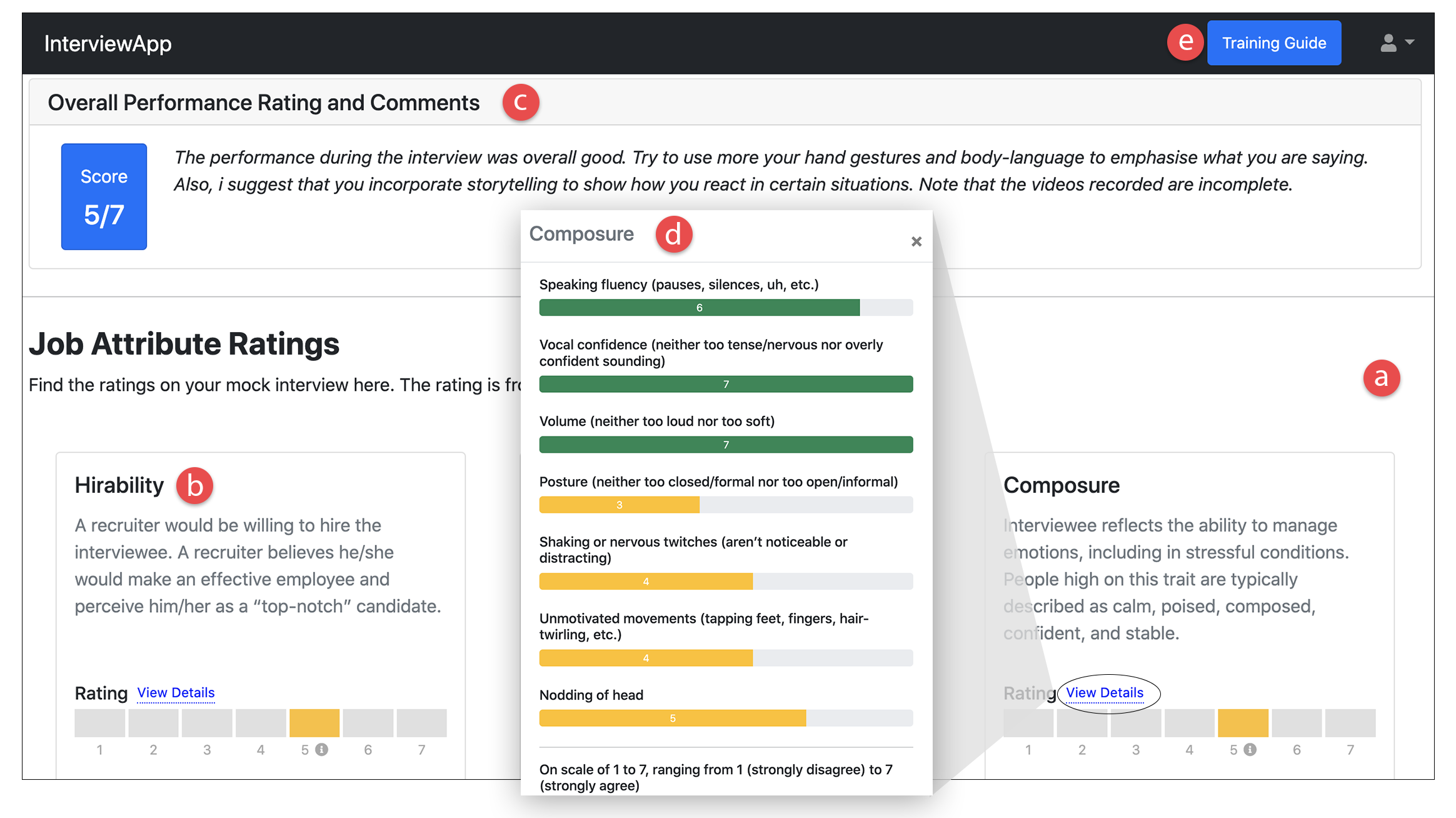Click the red marker labeled a
This screenshot has width=1456, height=818.
[1381, 378]
